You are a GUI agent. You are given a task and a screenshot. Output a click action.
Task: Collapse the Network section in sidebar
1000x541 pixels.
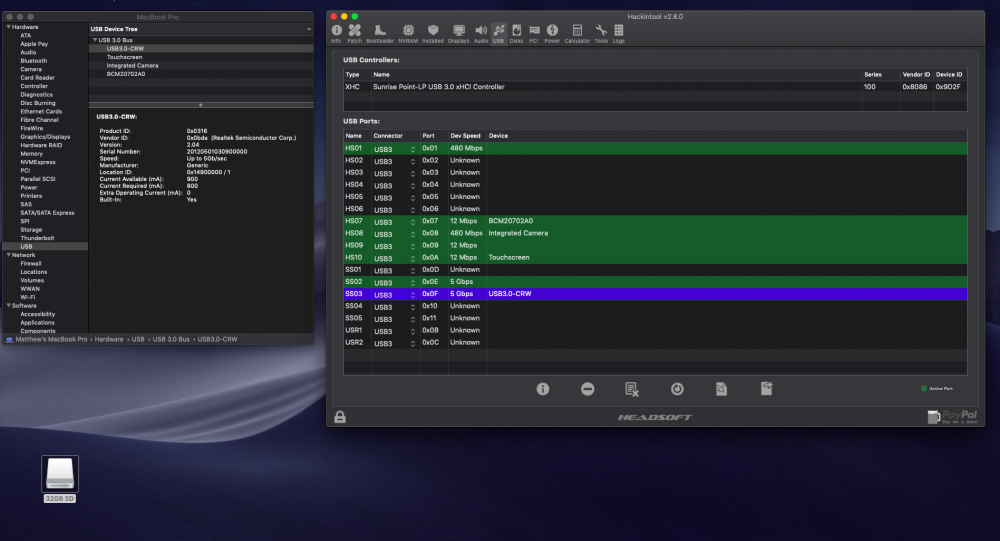[8, 255]
